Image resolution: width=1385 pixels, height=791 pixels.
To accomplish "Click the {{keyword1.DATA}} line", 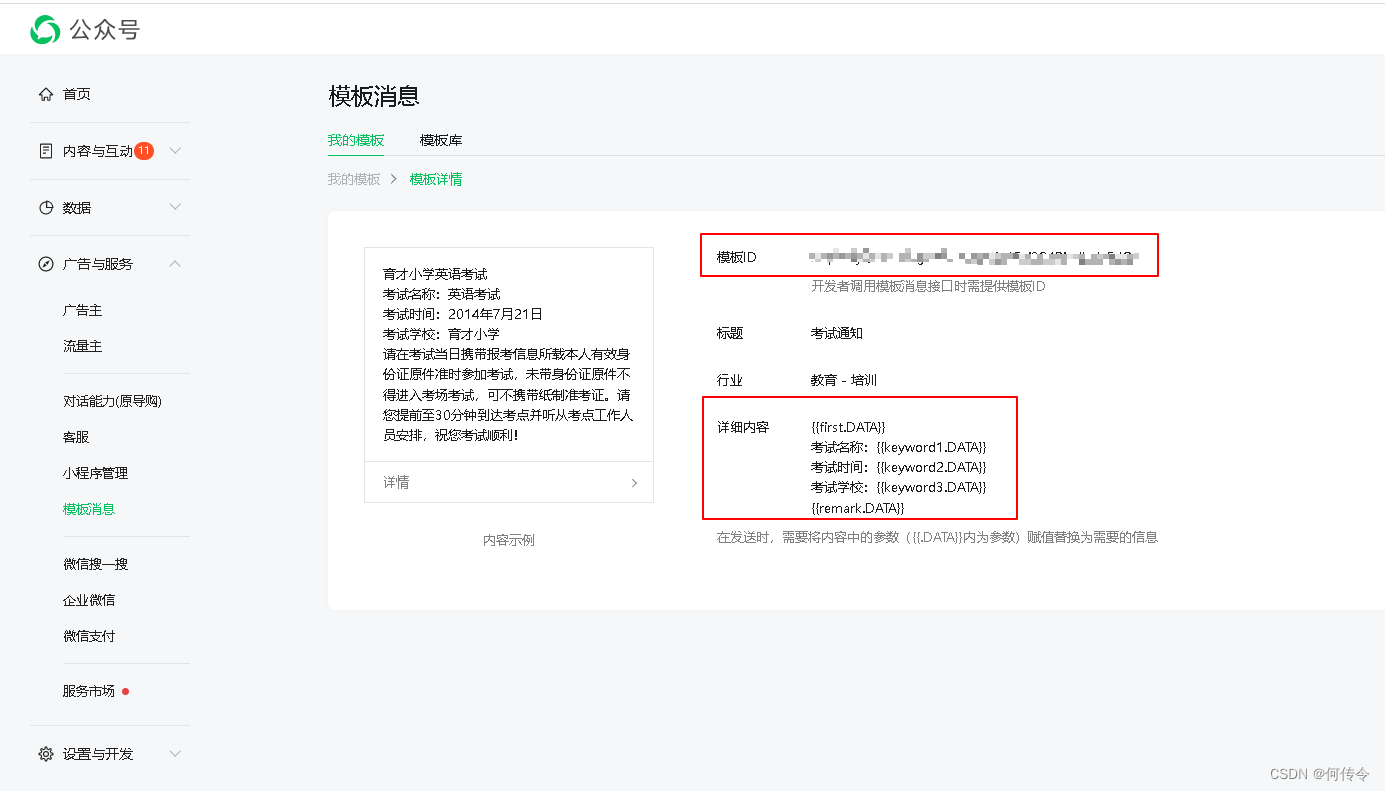I will 898,447.
